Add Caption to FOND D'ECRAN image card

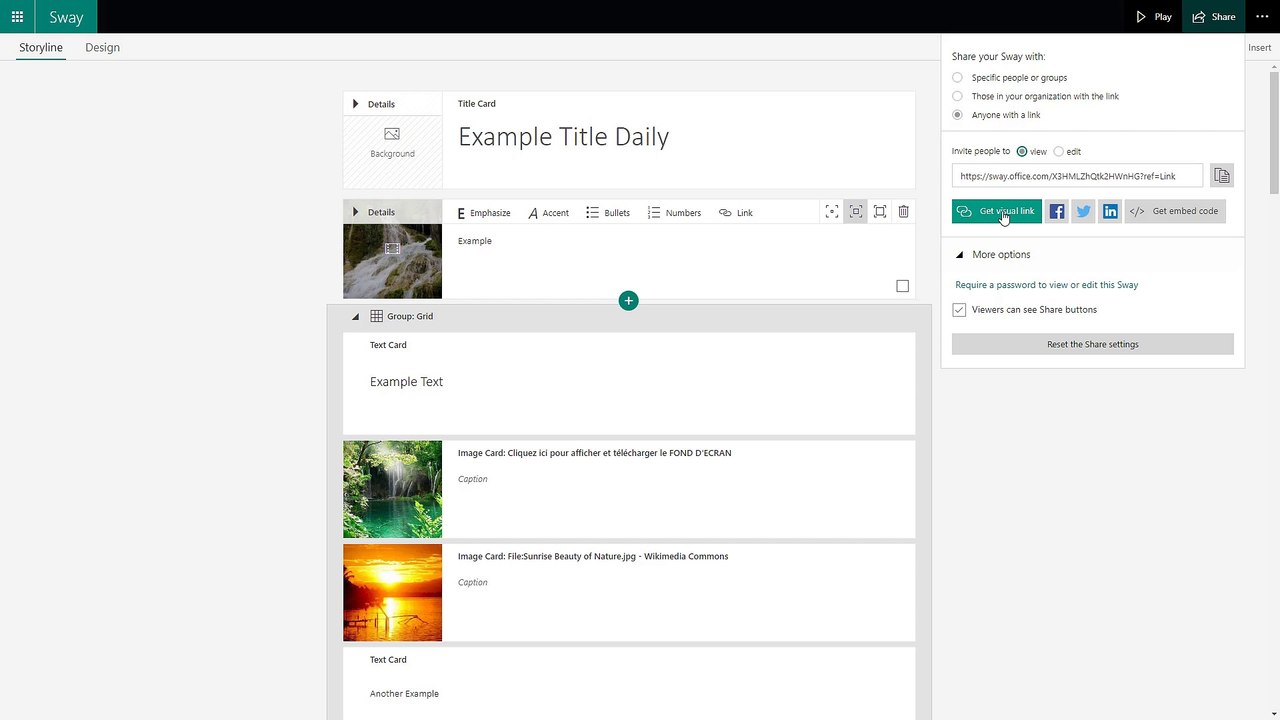[473, 479]
